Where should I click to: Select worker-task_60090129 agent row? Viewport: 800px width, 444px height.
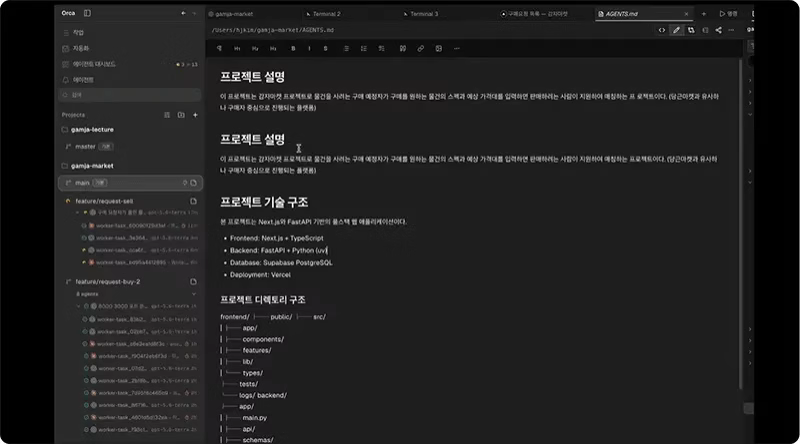(140, 226)
